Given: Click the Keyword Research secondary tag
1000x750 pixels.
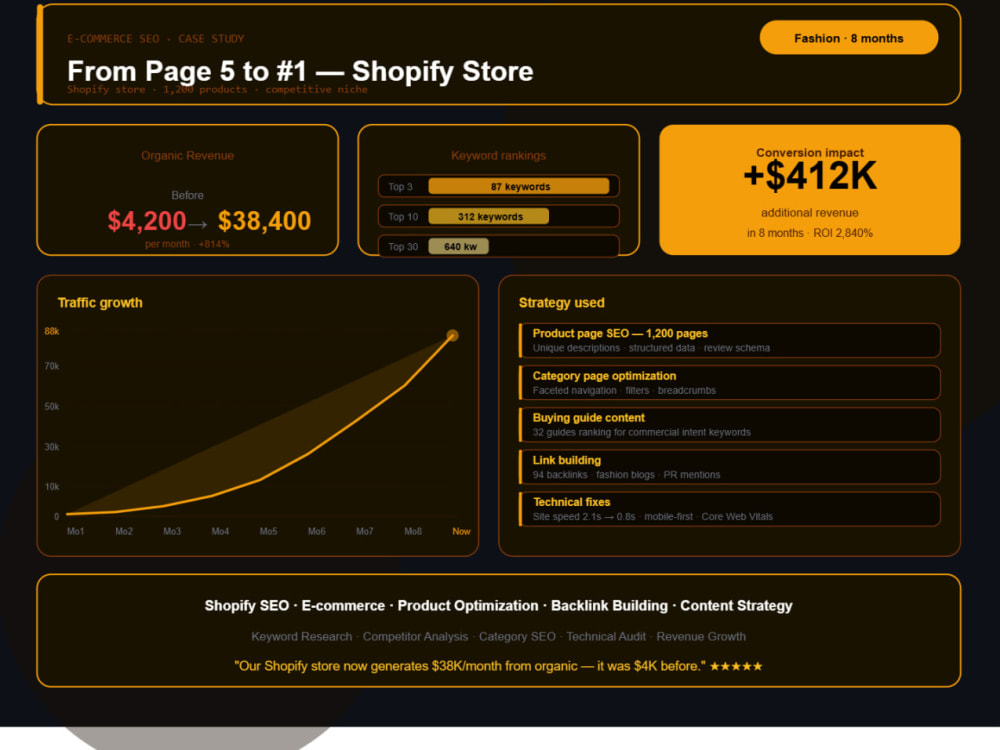Looking at the screenshot, I should [x=301, y=636].
